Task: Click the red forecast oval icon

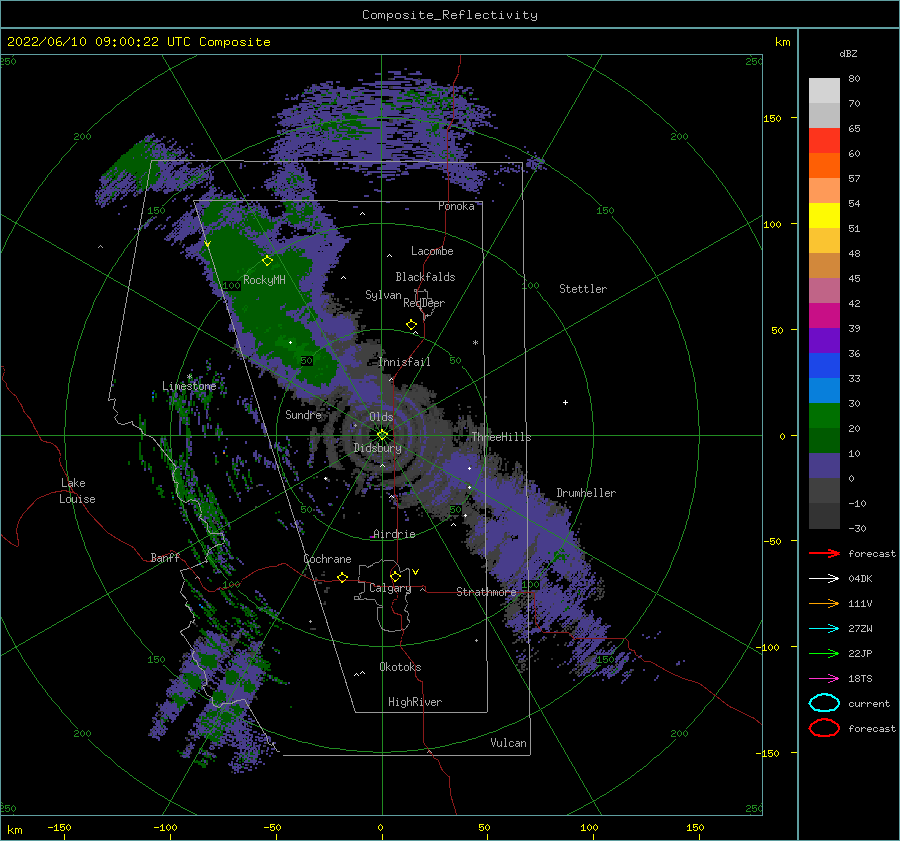Action: pos(824,728)
